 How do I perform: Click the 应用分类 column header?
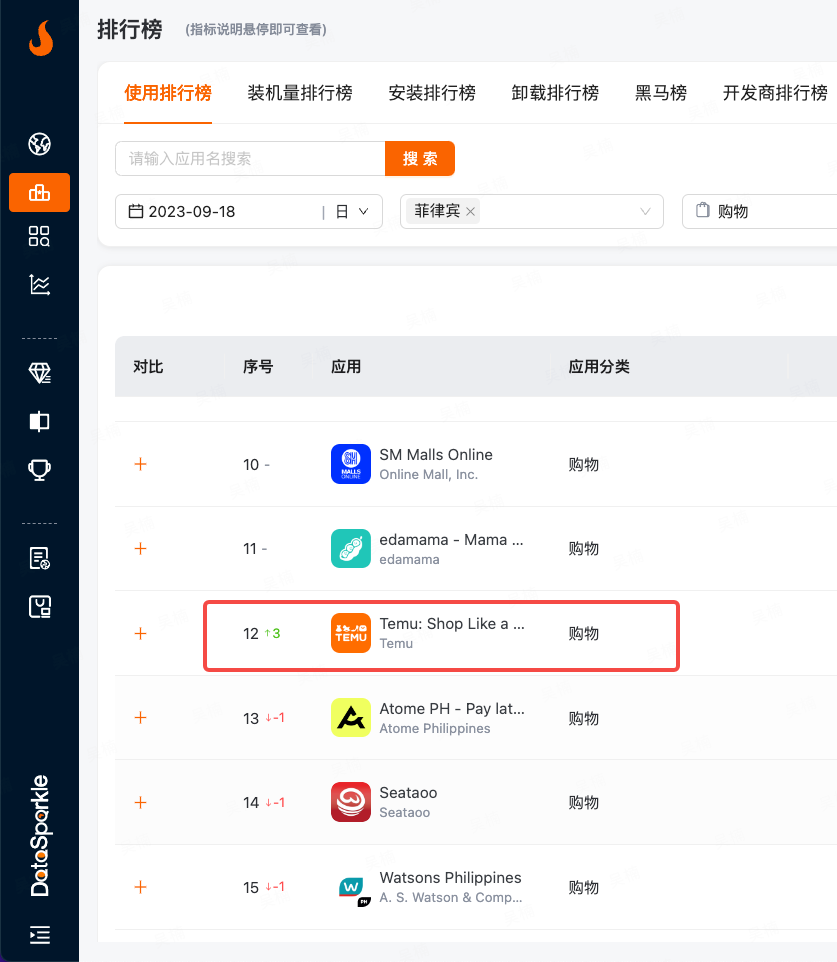[x=599, y=366]
